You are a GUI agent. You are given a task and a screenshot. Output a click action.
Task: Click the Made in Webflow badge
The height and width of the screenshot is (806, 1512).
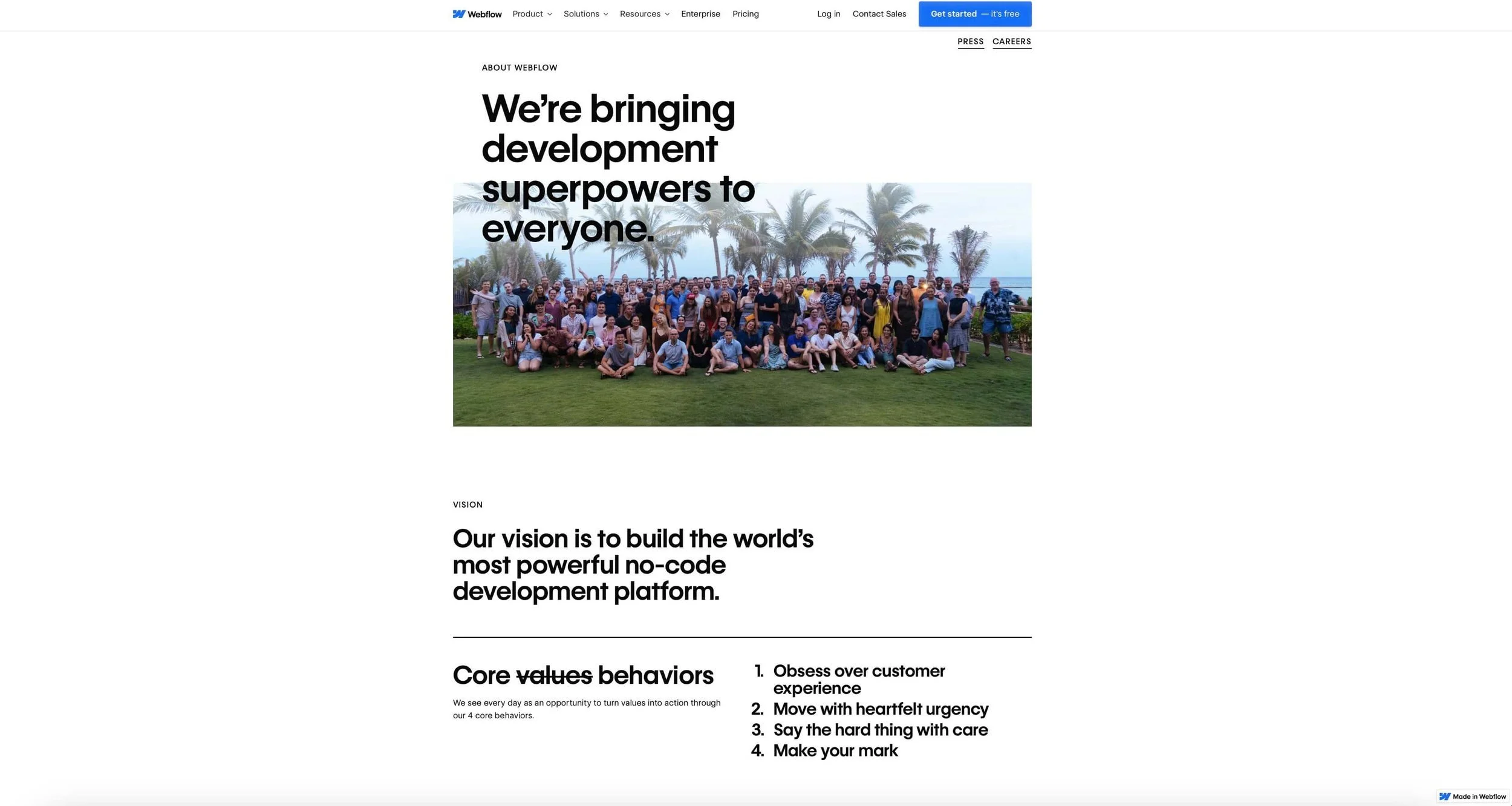pos(1473,796)
